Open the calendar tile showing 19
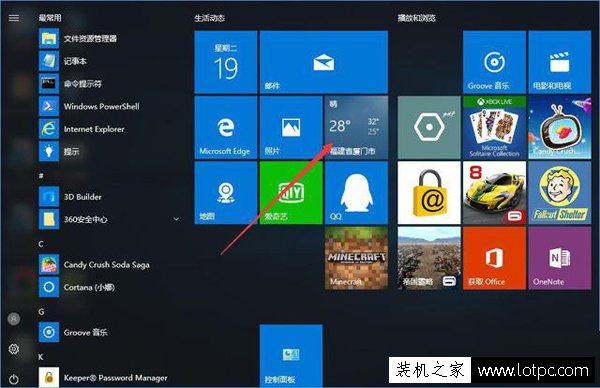Image resolution: width=600 pixels, height=388 pixels. pyautogui.click(x=226, y=62)
